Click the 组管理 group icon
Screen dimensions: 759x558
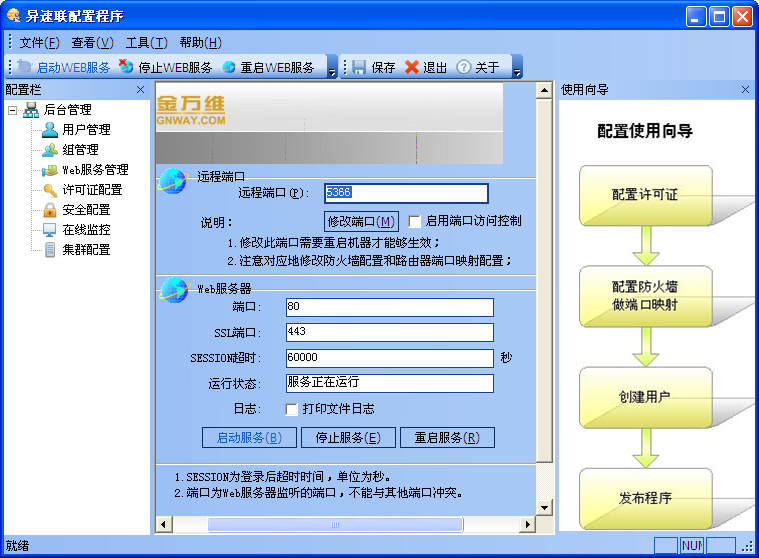point(49,150)
